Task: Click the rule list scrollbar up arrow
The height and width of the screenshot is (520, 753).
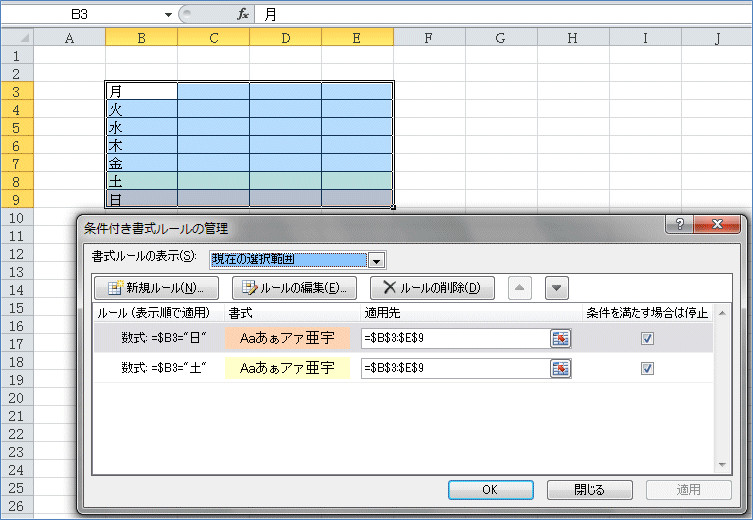Action: (722, 314)
